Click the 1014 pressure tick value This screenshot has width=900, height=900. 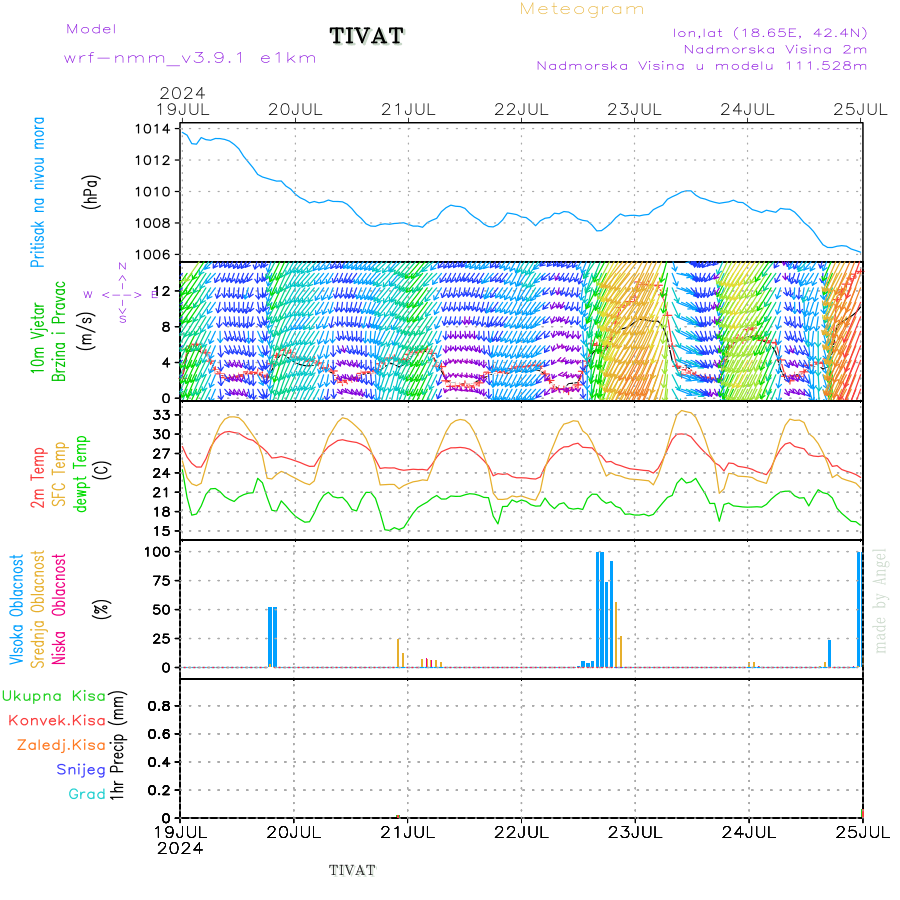(153, 129)
